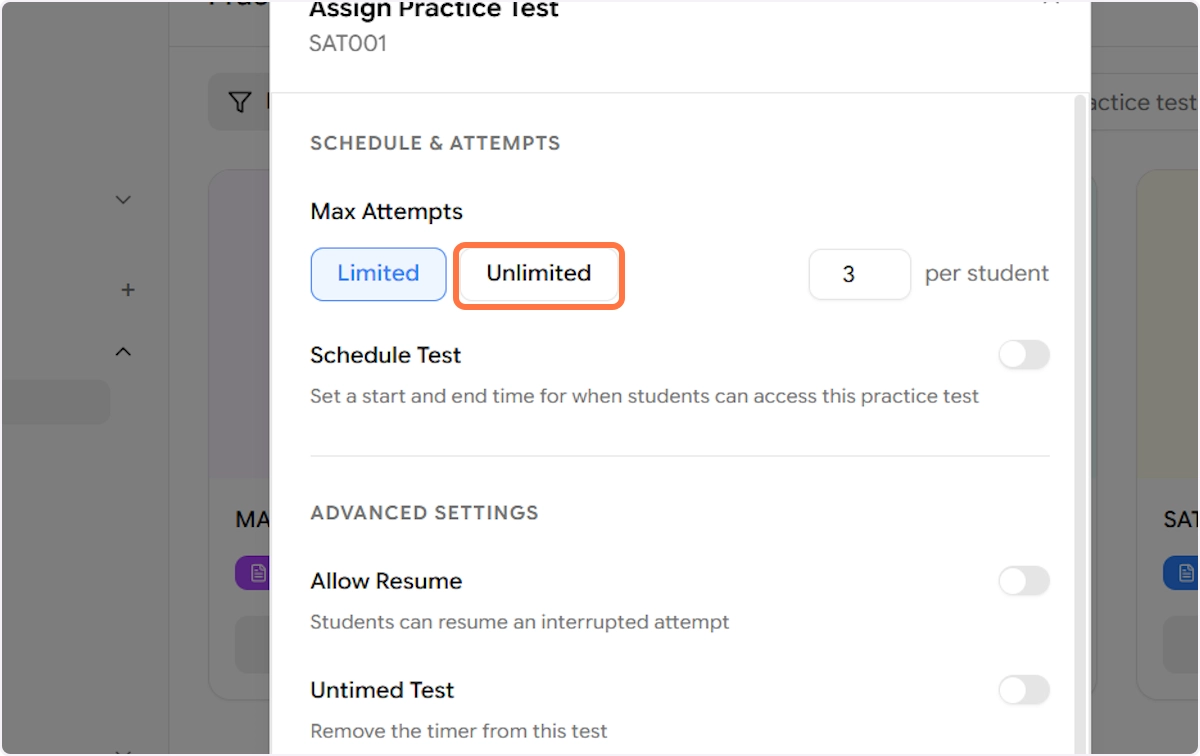Click the Assign Practice Test dialog title
1200x756 pixels.
434,11
